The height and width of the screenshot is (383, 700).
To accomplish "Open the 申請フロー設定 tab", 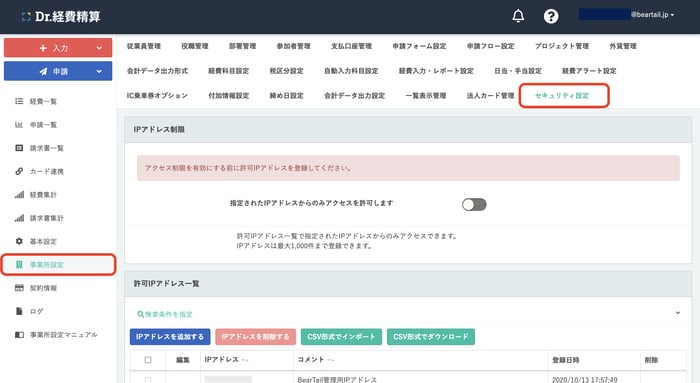I will pyautogui.click(x=491, y=46).
